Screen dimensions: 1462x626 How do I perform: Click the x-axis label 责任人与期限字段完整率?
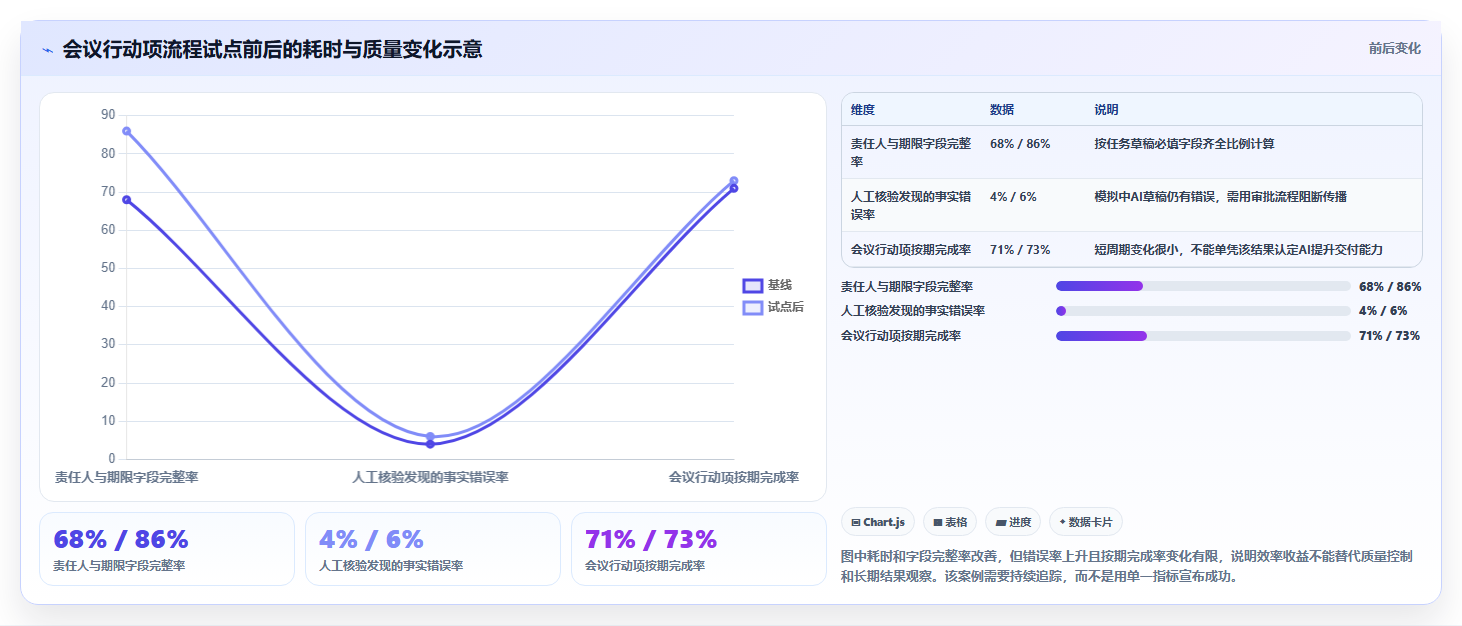pyautogui.click(x=126, y=478)
